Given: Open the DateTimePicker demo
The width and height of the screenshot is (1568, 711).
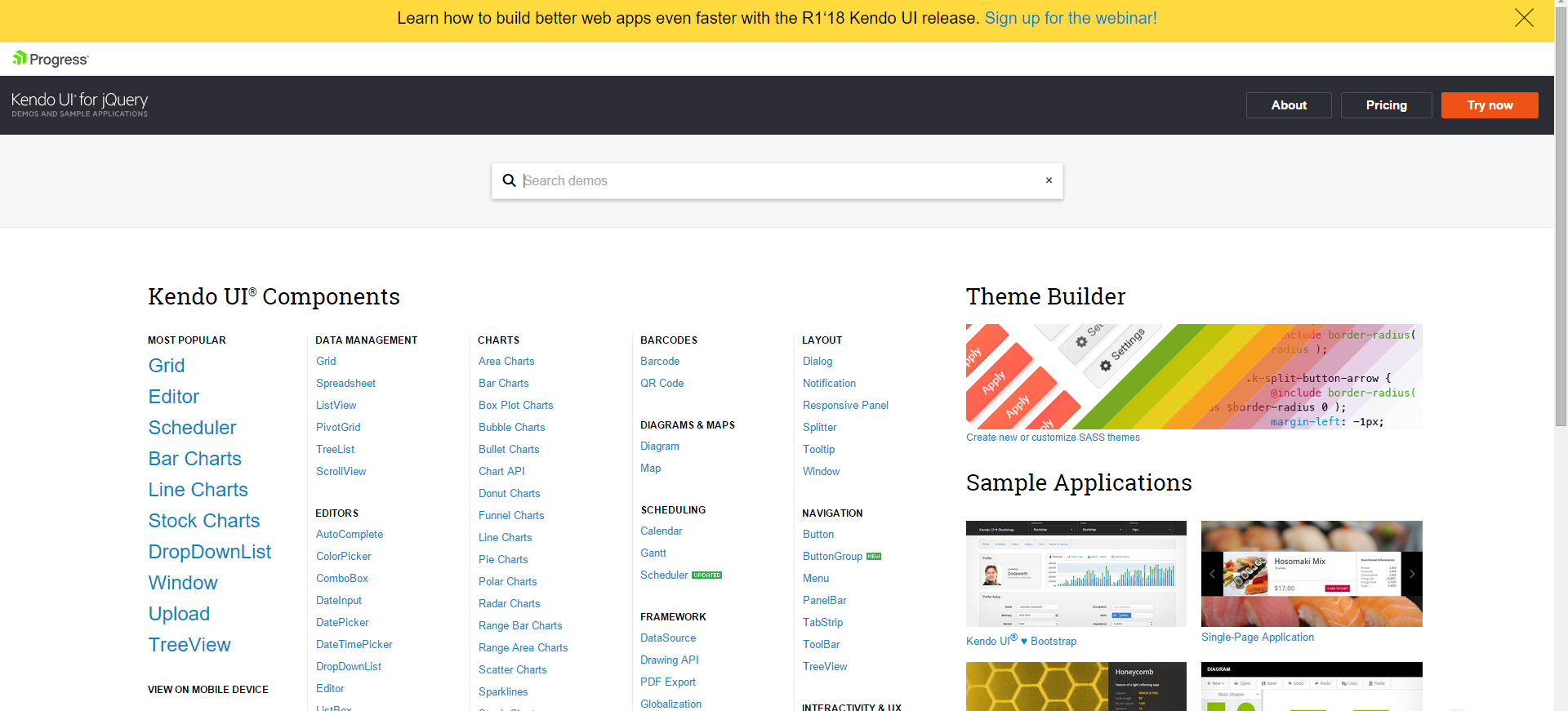Looking at the screenshot, I should pos(354,644).
